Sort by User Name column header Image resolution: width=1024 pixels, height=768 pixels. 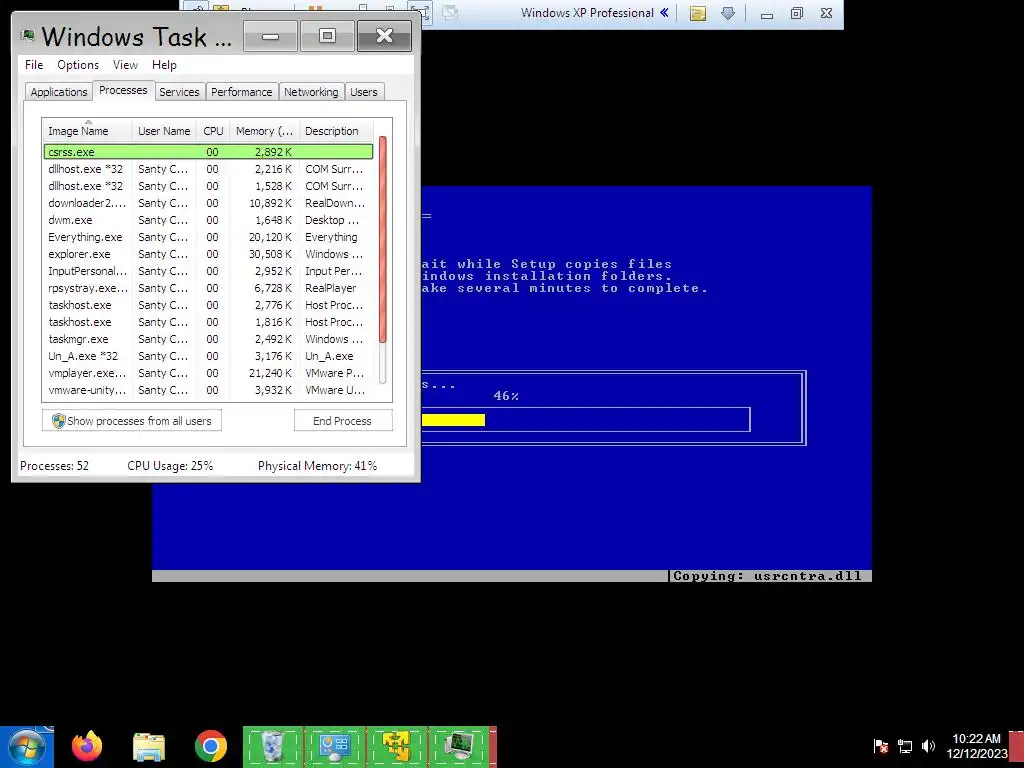coord(164,131)
